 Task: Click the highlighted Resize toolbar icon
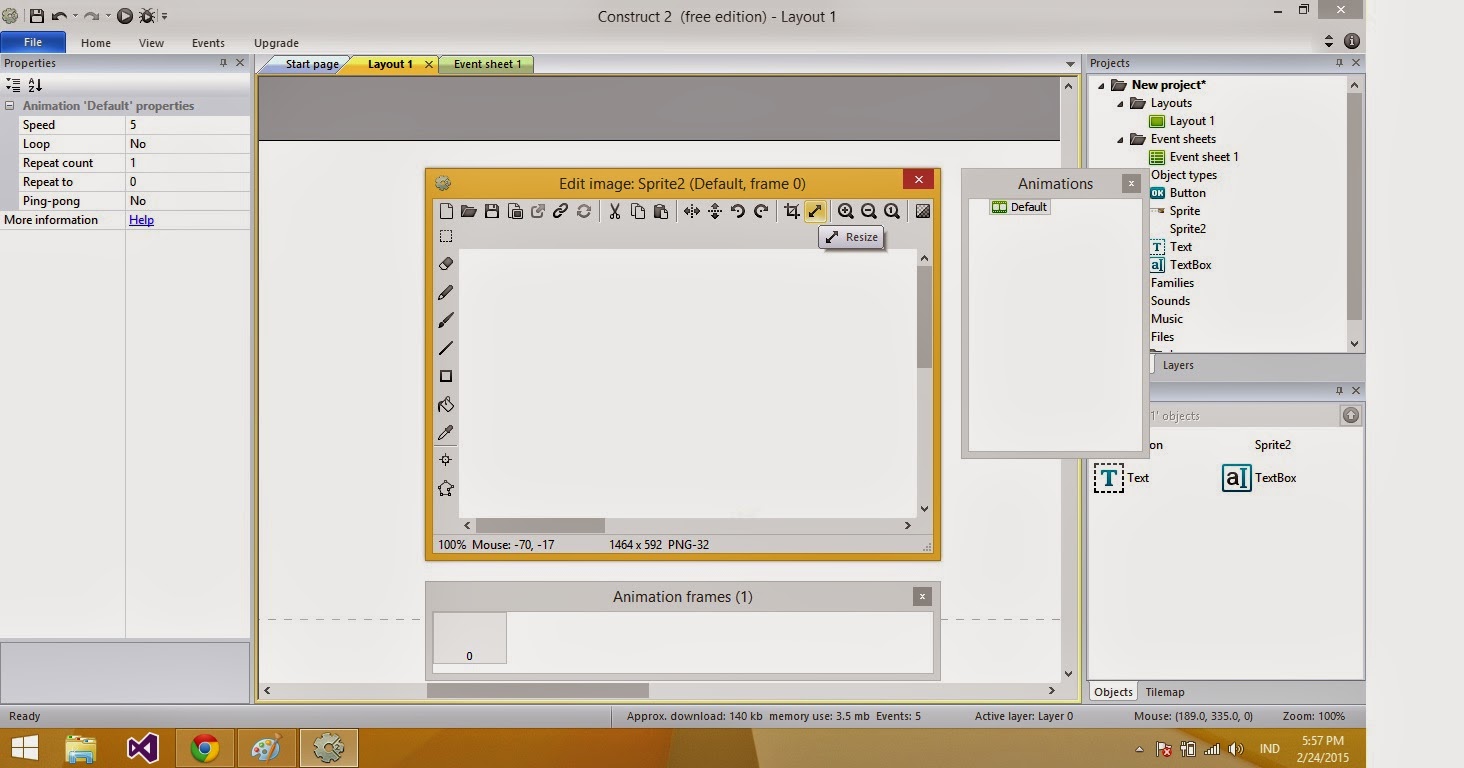pyautogui.click(x=815, y=211)
